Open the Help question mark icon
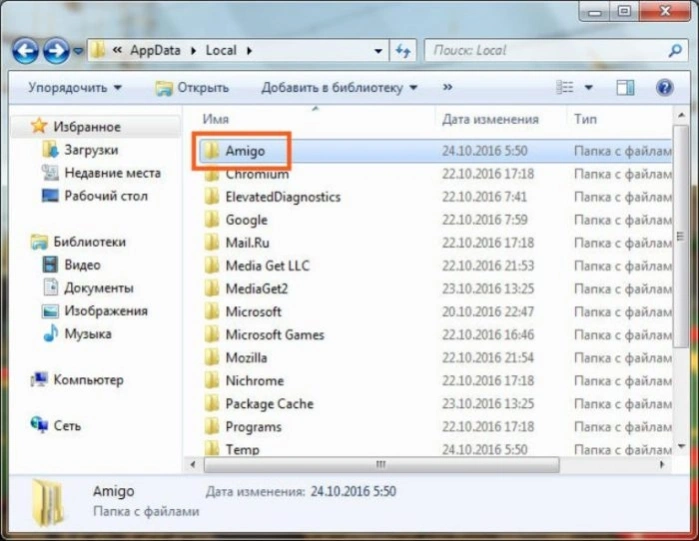 coord(664,88)
